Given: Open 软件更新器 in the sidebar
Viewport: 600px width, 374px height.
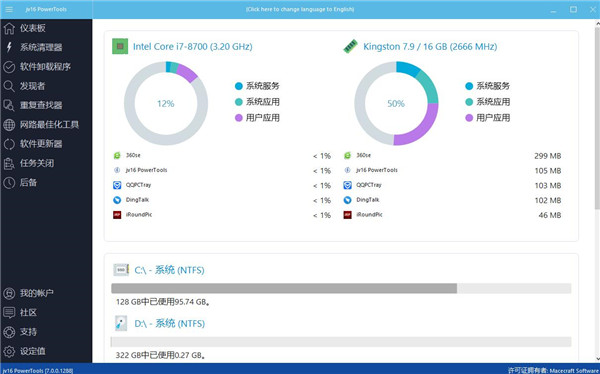Looking at the screenshot, I should (x=41, y=144).
